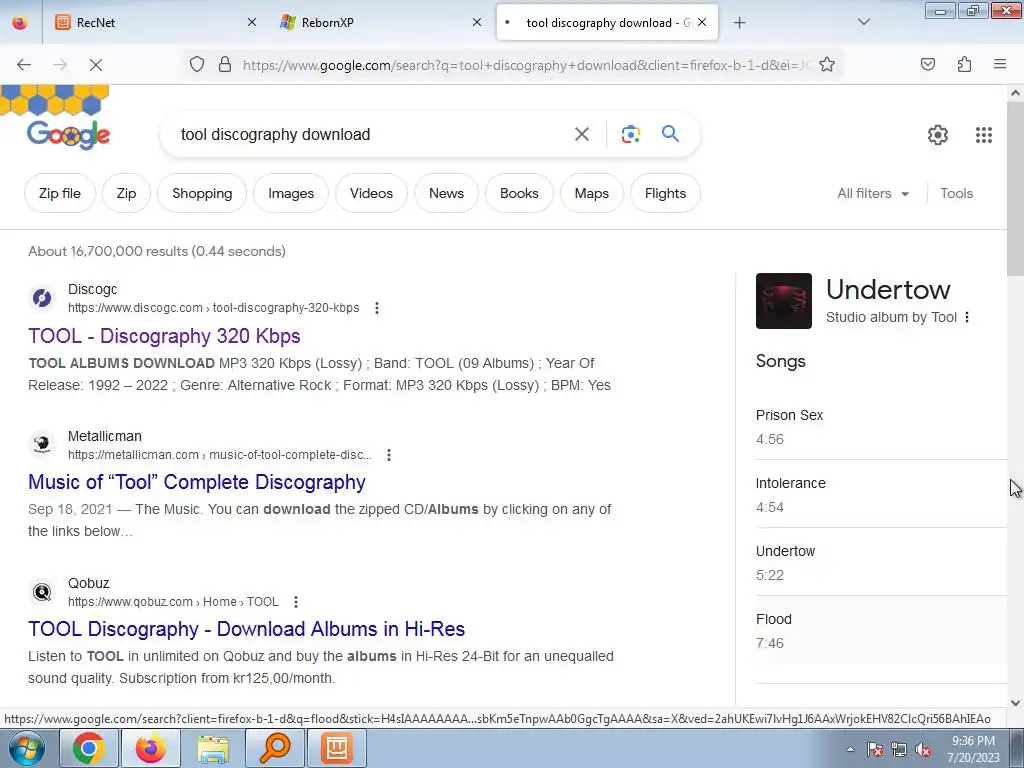Switch to Books results
The height and width of the screenshot is (768, 1024).
519,193
